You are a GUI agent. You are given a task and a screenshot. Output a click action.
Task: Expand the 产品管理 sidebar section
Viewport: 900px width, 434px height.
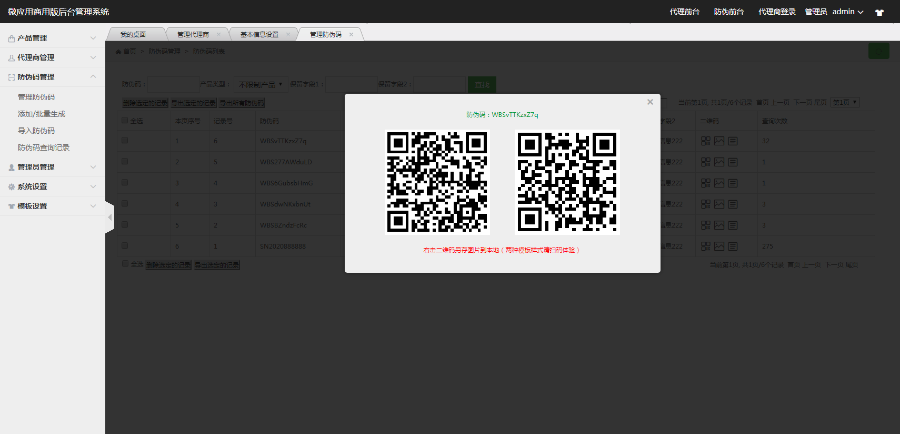tap(52, 38)
